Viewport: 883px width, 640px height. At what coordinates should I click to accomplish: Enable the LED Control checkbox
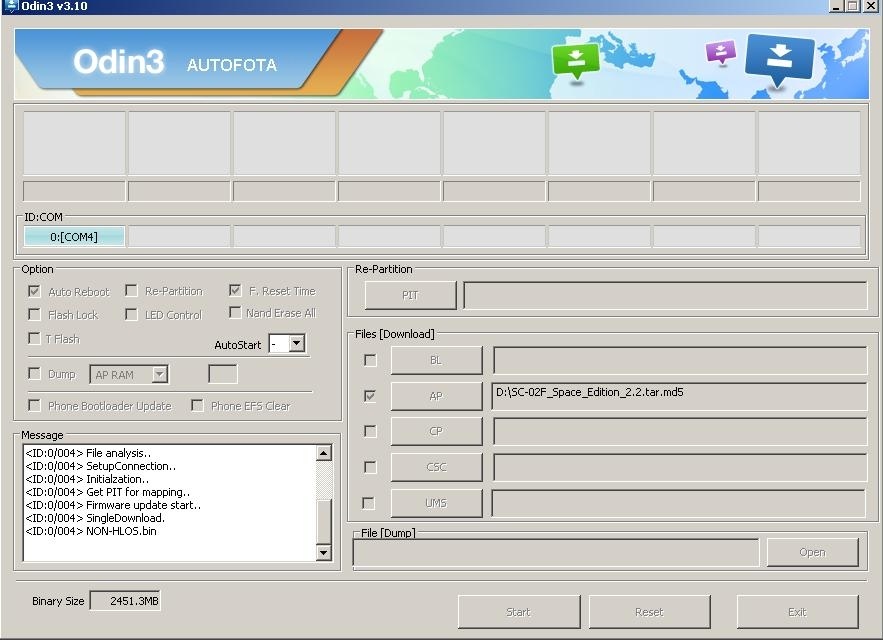tap(131, 314)
